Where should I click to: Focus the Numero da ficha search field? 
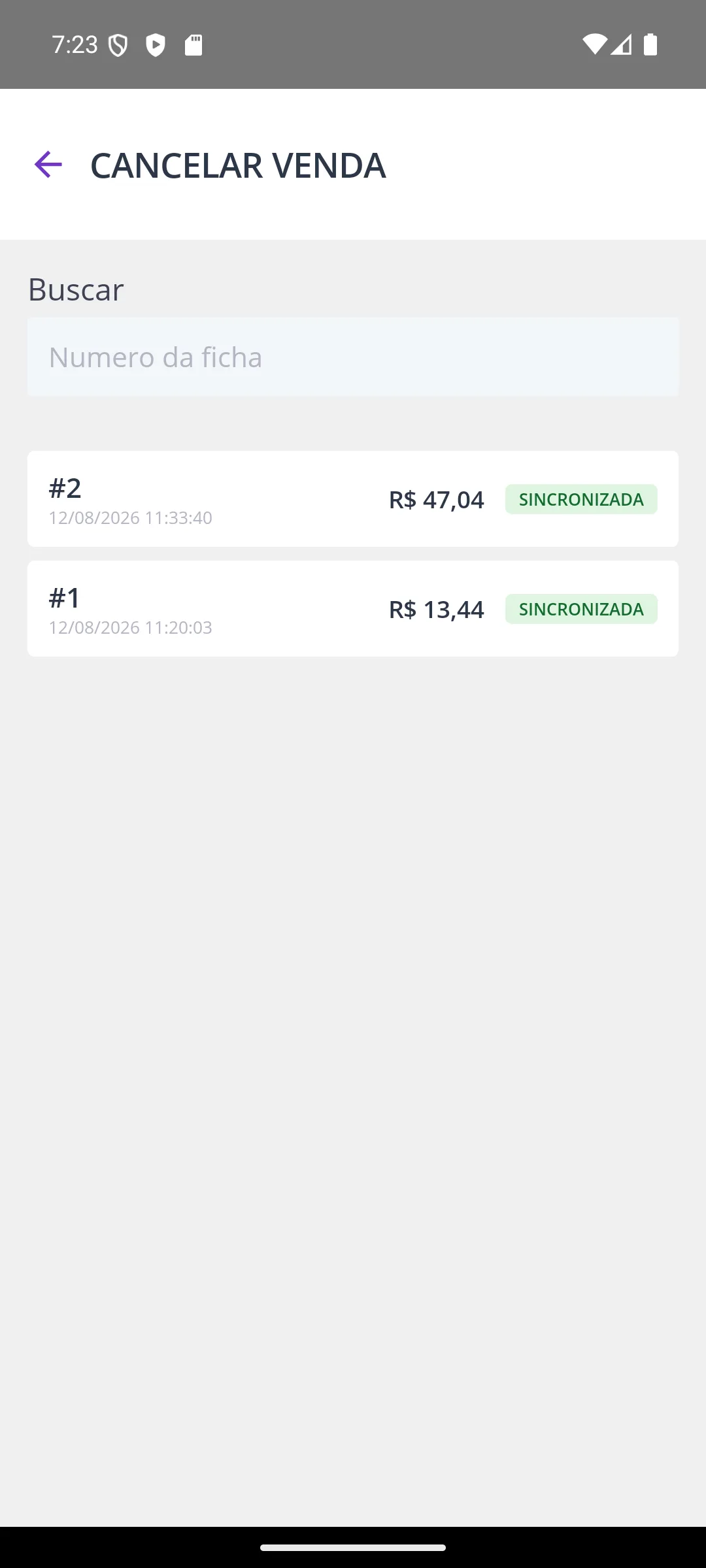coord(353,357)
